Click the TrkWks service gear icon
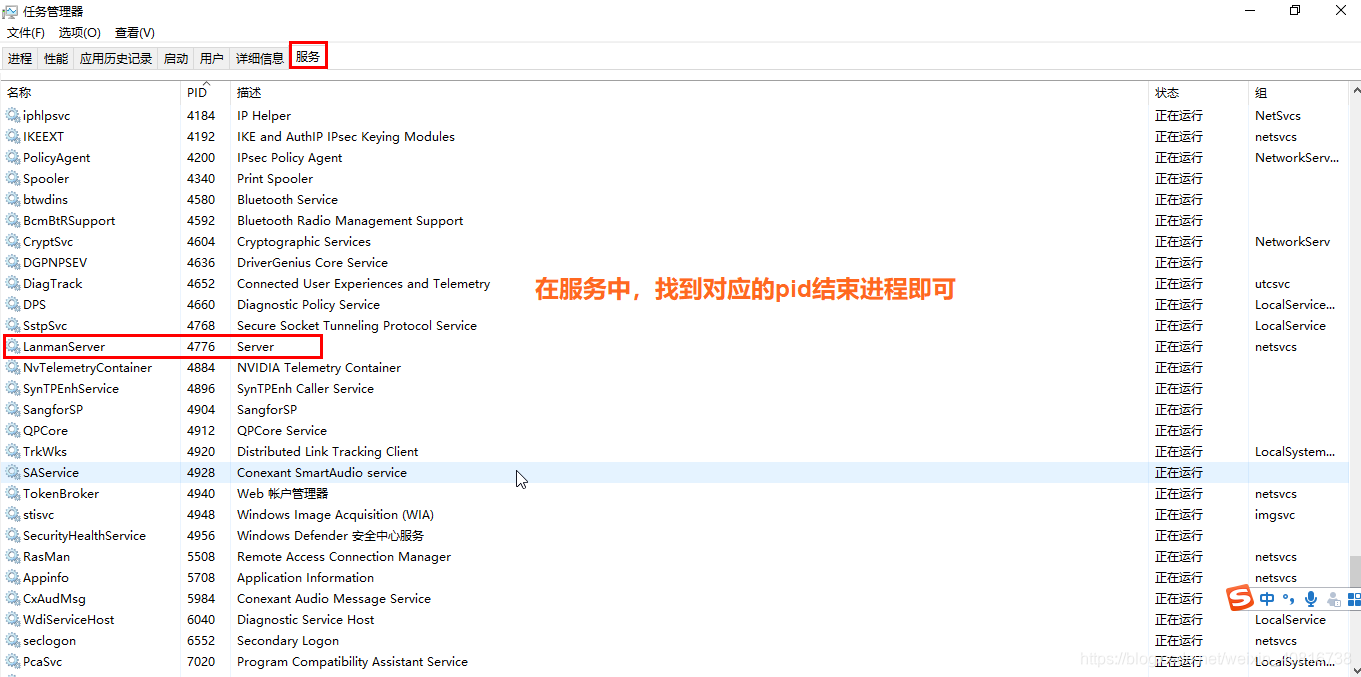 pyautogui.click(x=13, y=452)
